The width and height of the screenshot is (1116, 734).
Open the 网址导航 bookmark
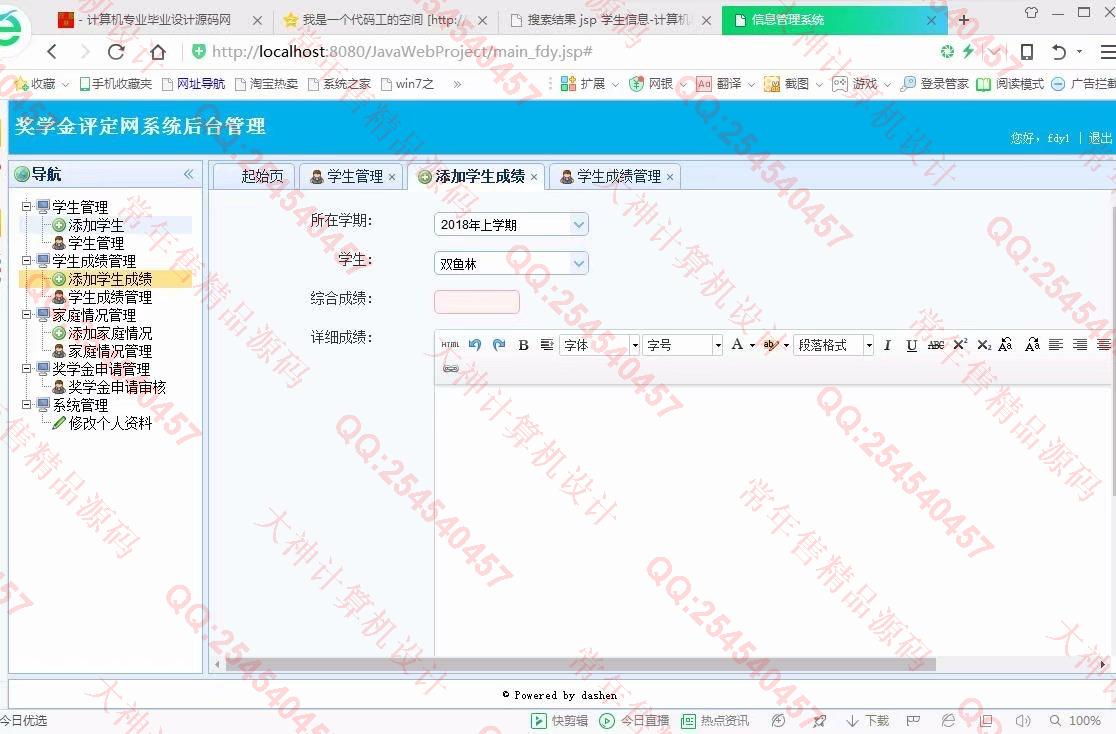[x=194, y=84]
